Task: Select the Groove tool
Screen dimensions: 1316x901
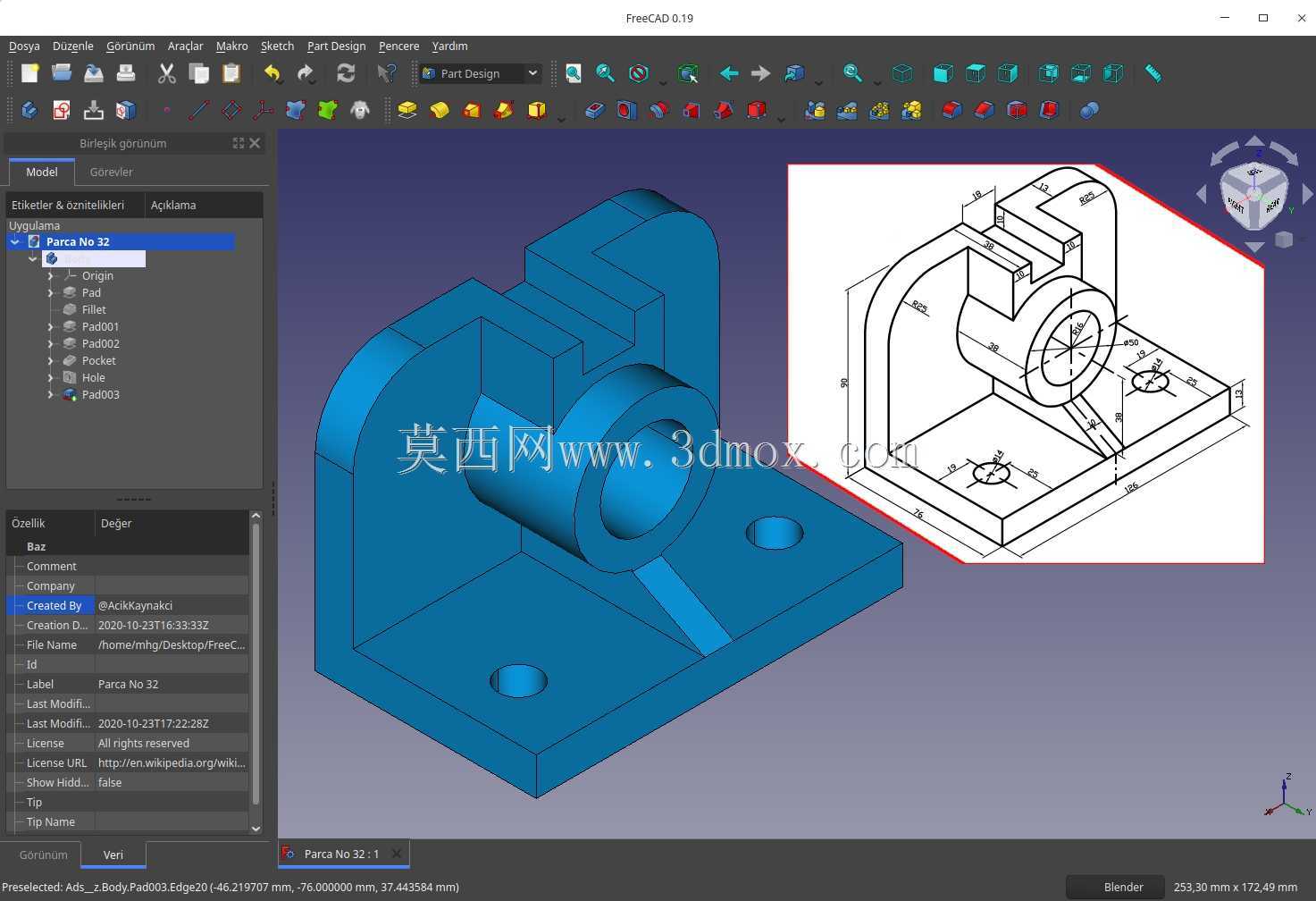Action: tap(658, 110)
